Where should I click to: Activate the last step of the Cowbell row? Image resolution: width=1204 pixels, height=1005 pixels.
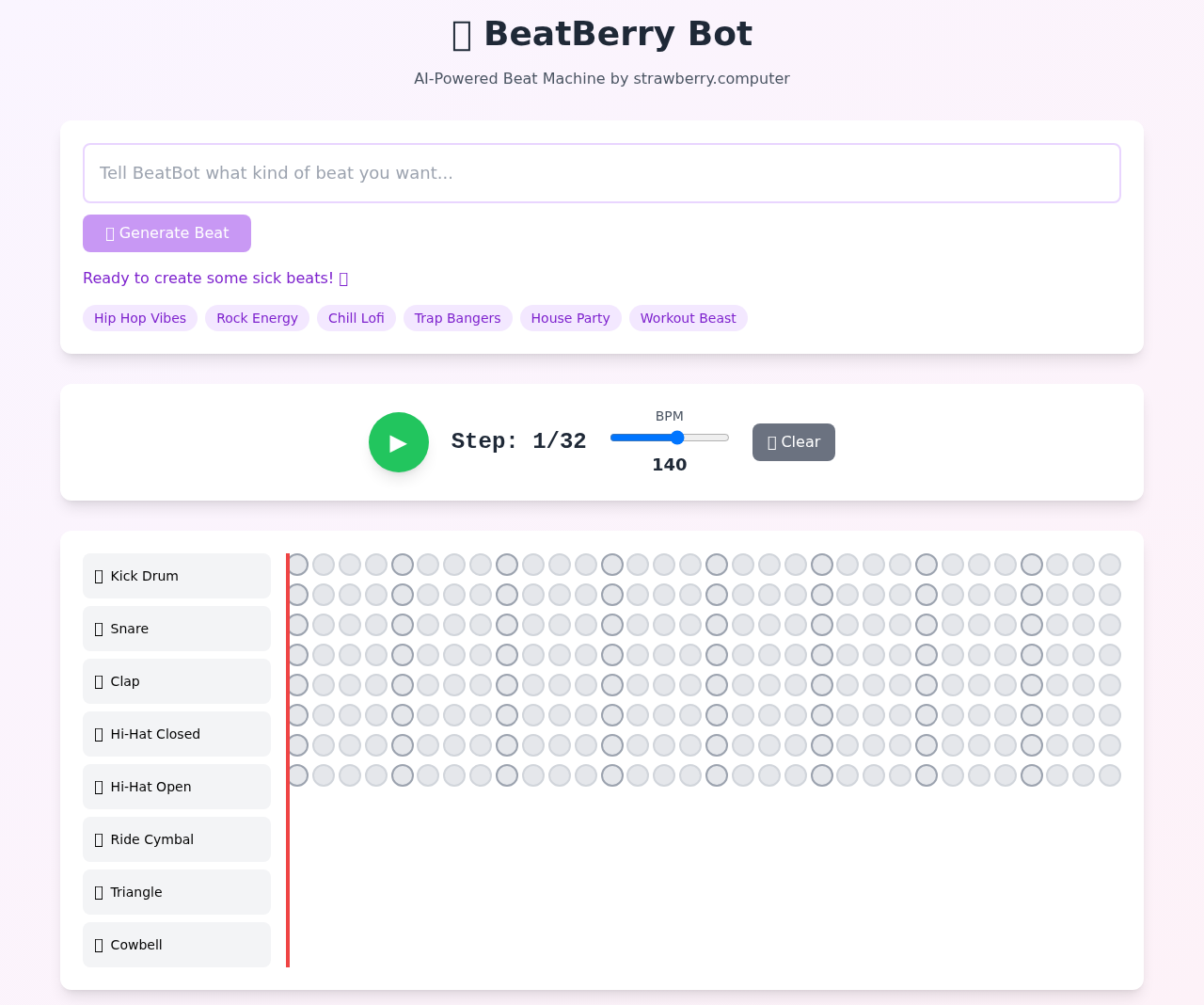[1110, 774]
